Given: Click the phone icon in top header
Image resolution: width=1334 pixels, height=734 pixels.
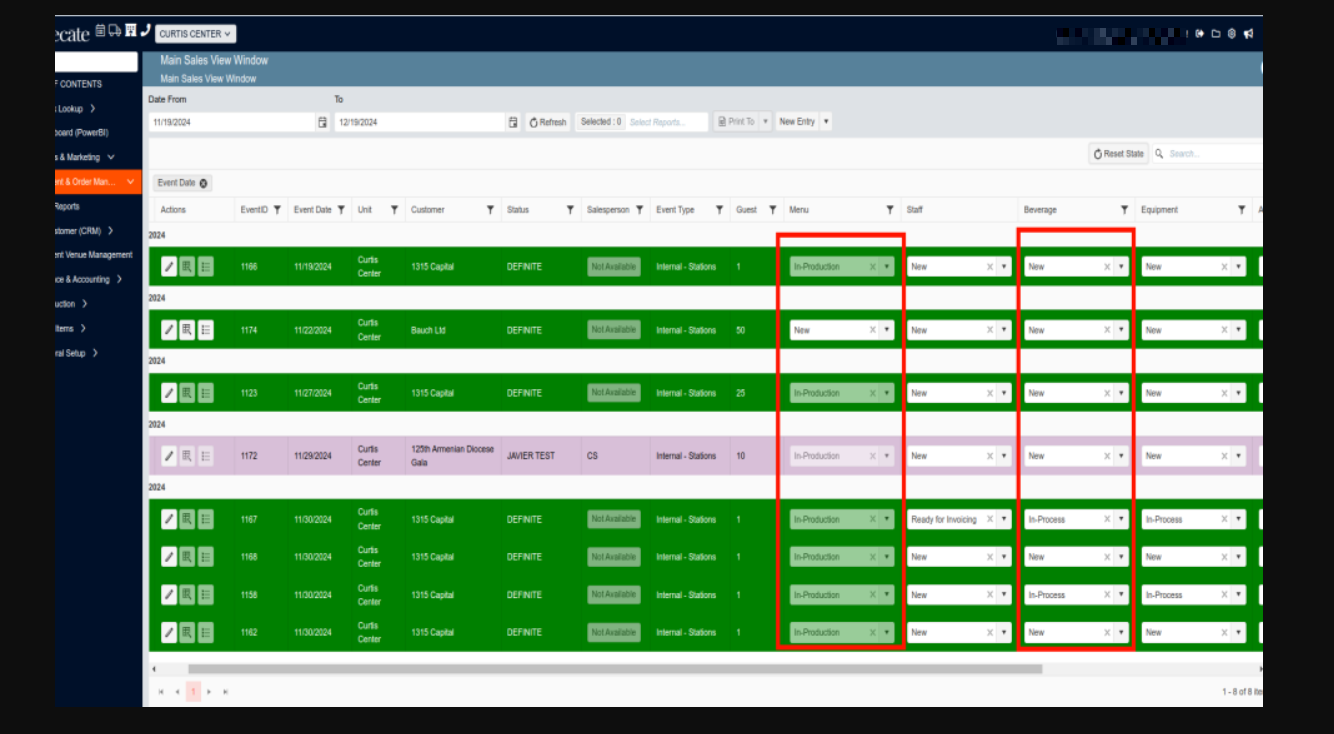Looking at the screenshot, I should [x=146, y=31].
